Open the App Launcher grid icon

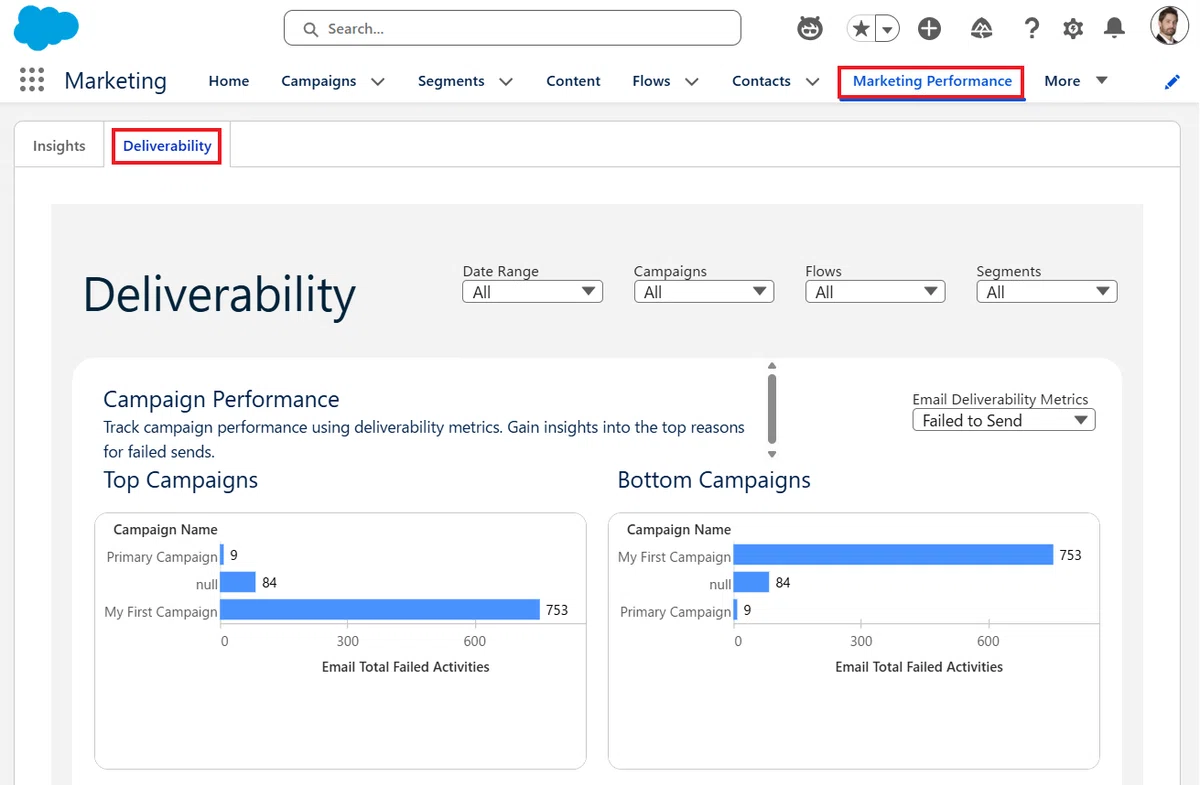pos(32,80)
